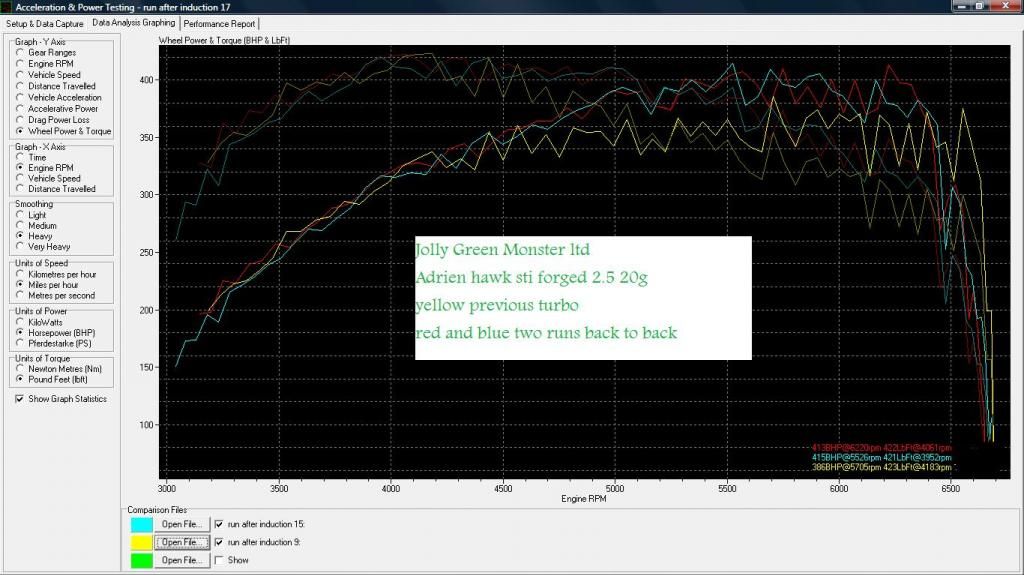Screen dimensions: 1024x575
Task: Uncheck the run after induction 15 comparison
Action: (220, 524)
